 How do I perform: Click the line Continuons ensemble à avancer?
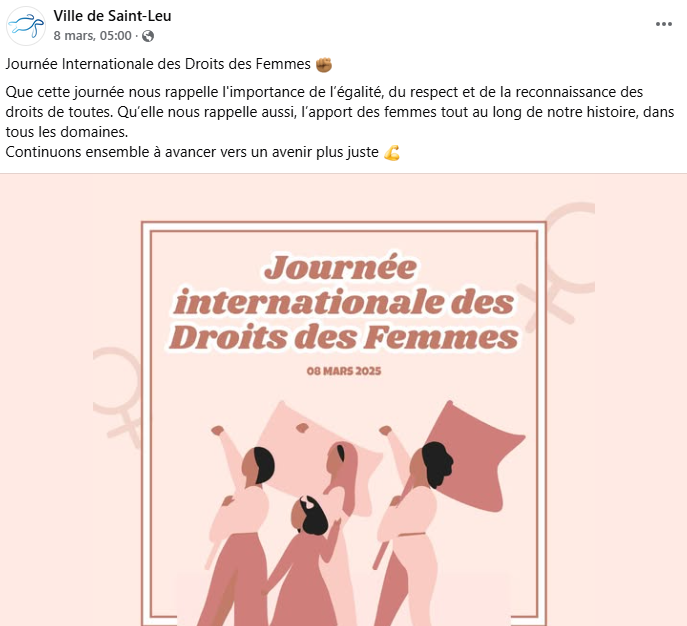(x=192, y=152)
